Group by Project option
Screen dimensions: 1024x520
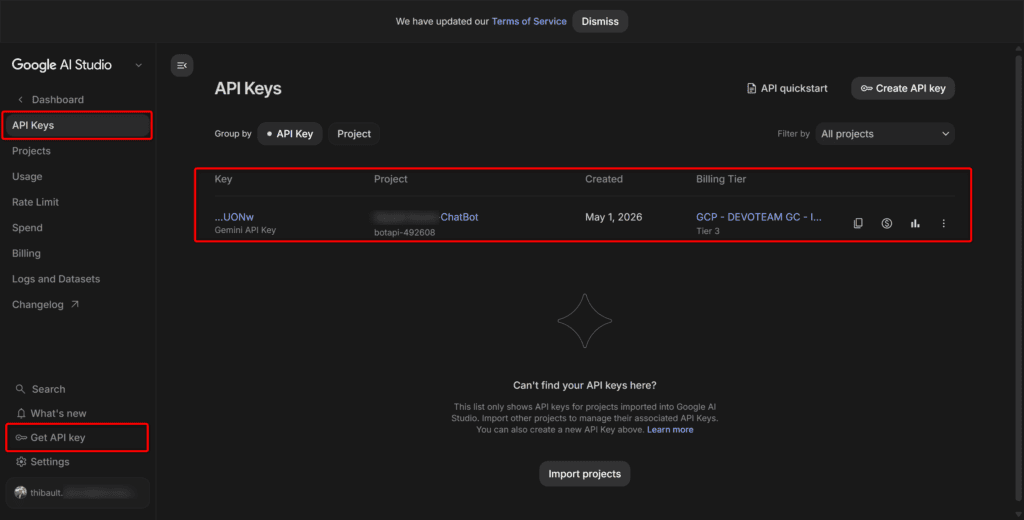[x=354, y=134]
